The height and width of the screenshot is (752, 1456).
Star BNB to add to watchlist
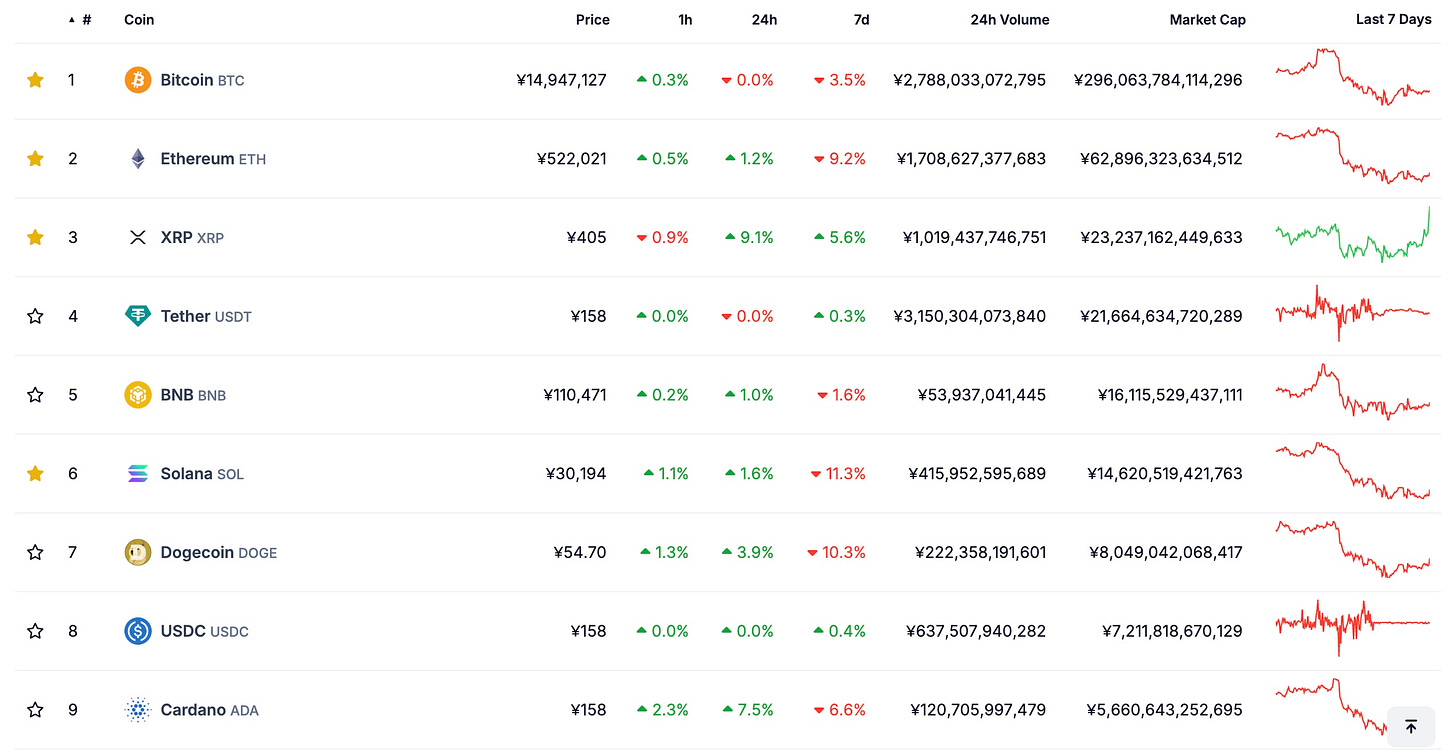pos(35,395)
